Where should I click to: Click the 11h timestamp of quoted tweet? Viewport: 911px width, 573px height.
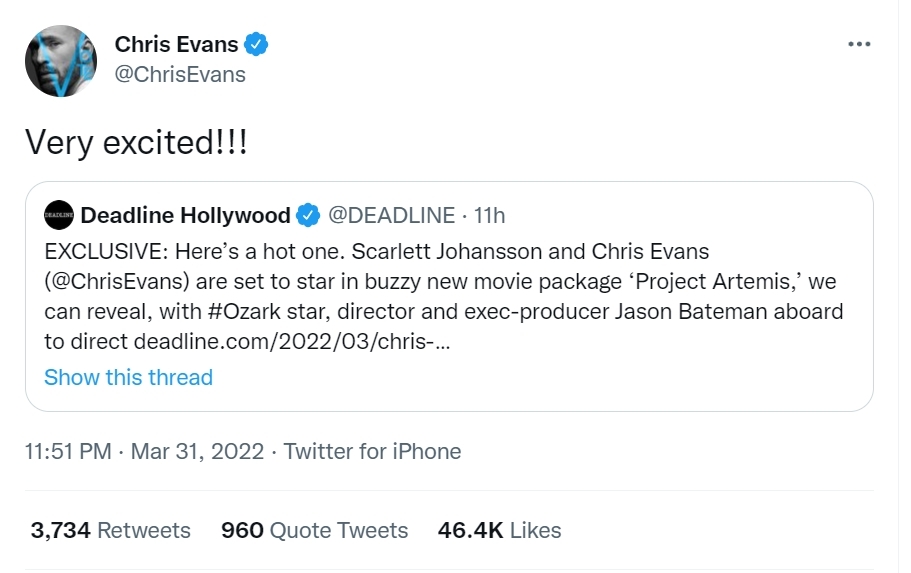[490, 215]
